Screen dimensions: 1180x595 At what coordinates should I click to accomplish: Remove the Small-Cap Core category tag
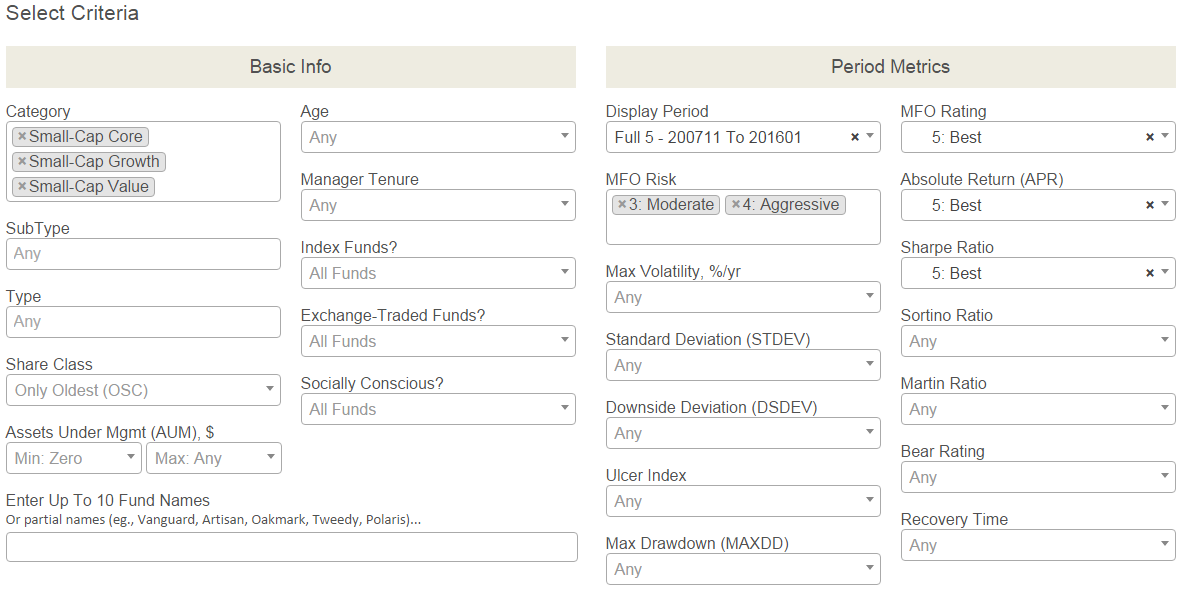pos(22,137)
